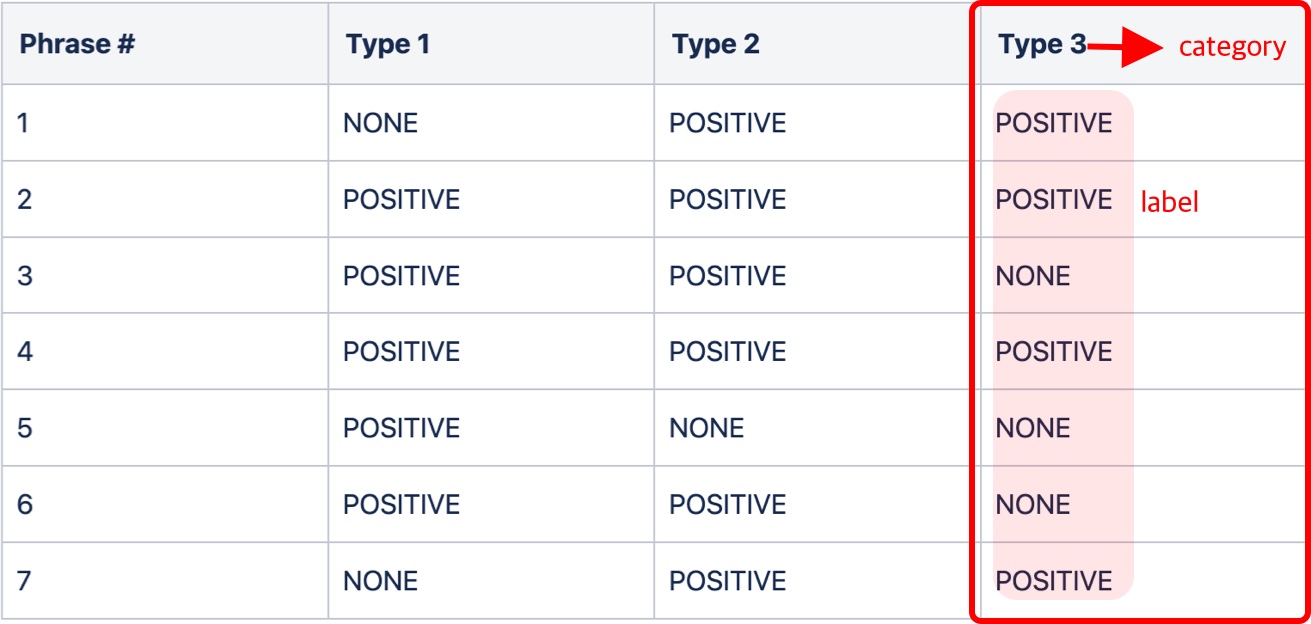Click the red "label" annotation text
The image size is (1311, 624).
point(1169,202)
